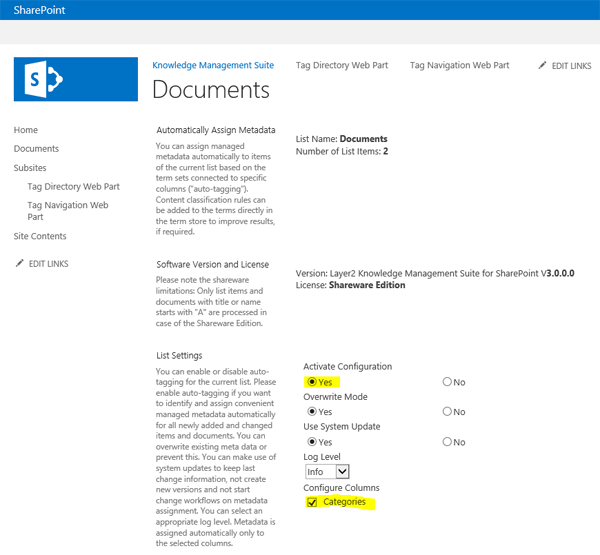Screen dimensions: 600x555
Task: Select No for Activate Configuration
Action: pyautogui.click(x=447, y=382)
